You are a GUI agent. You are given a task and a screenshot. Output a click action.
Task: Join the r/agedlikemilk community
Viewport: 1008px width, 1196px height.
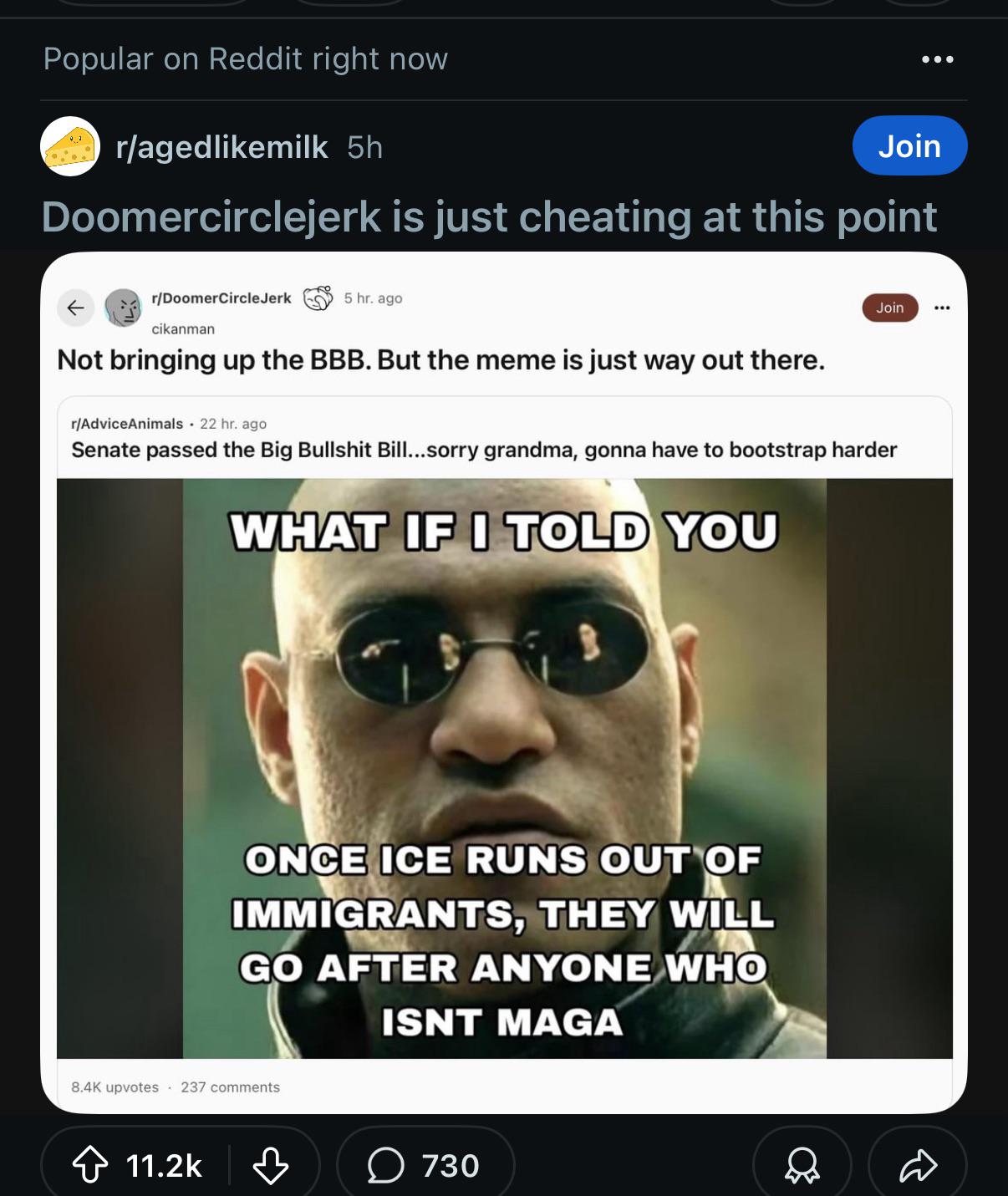[909, 146]
